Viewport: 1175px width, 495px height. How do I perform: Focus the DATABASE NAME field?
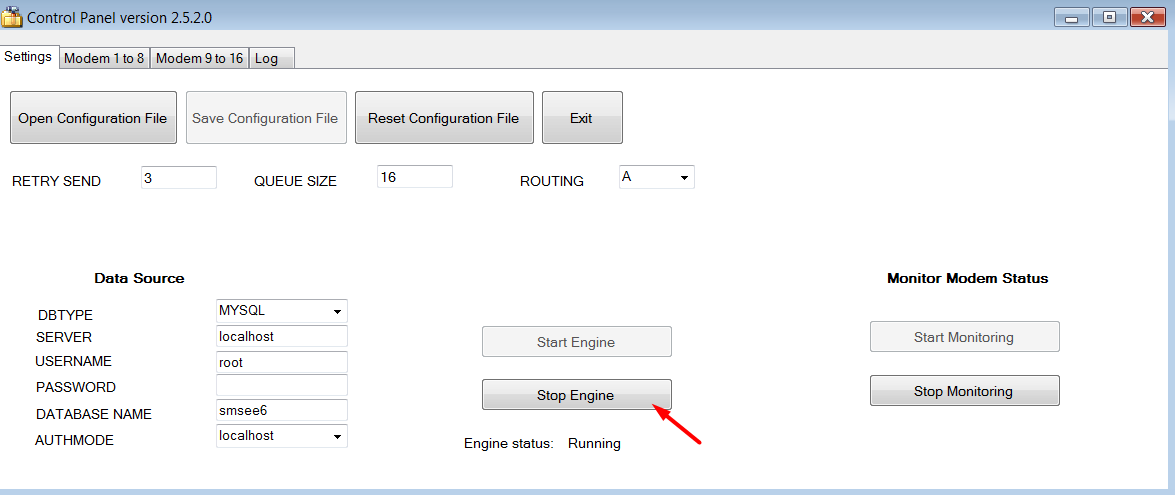click(x=281, y=410)
